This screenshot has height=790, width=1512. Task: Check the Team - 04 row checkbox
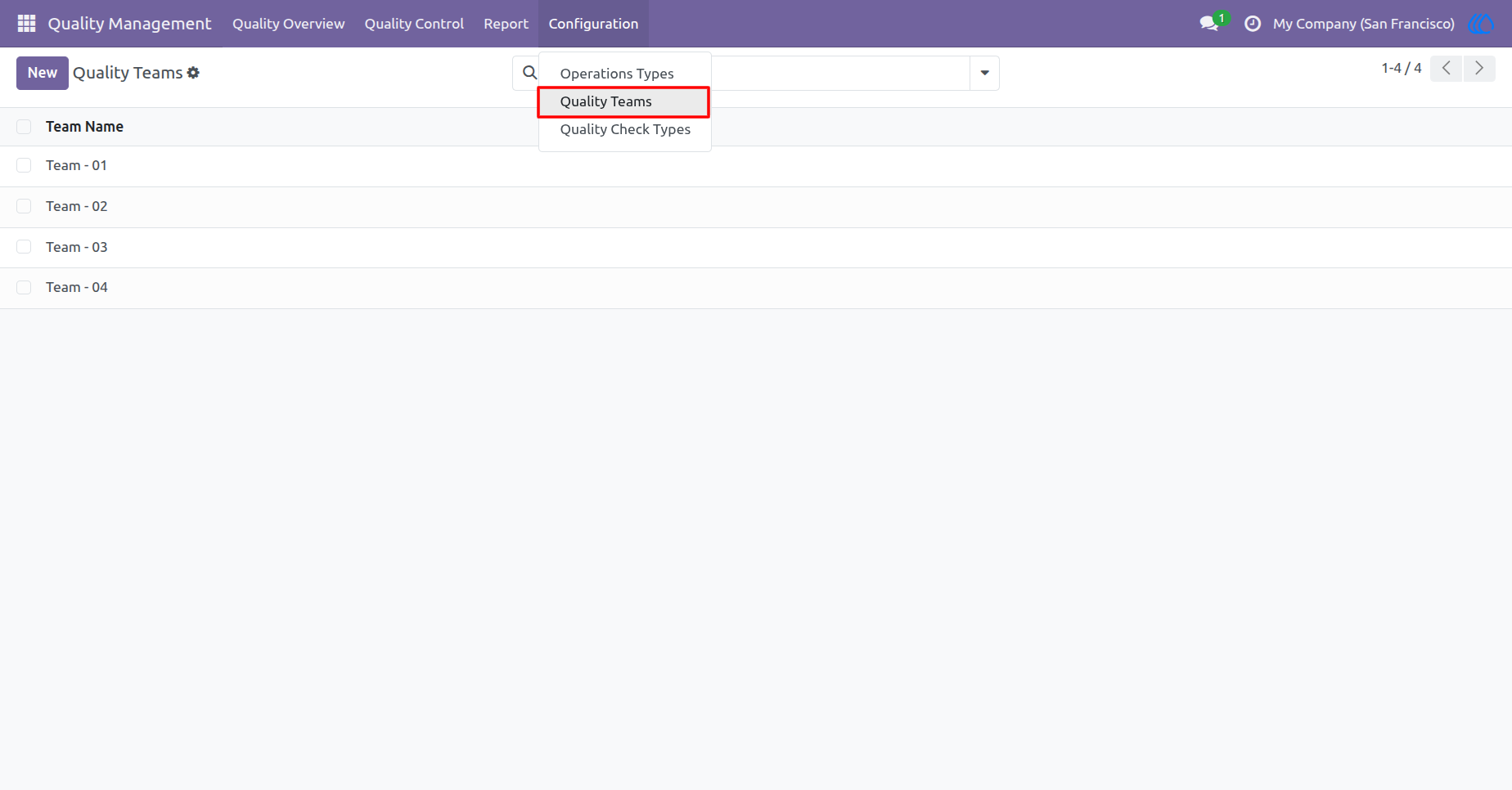coord(24,287)
